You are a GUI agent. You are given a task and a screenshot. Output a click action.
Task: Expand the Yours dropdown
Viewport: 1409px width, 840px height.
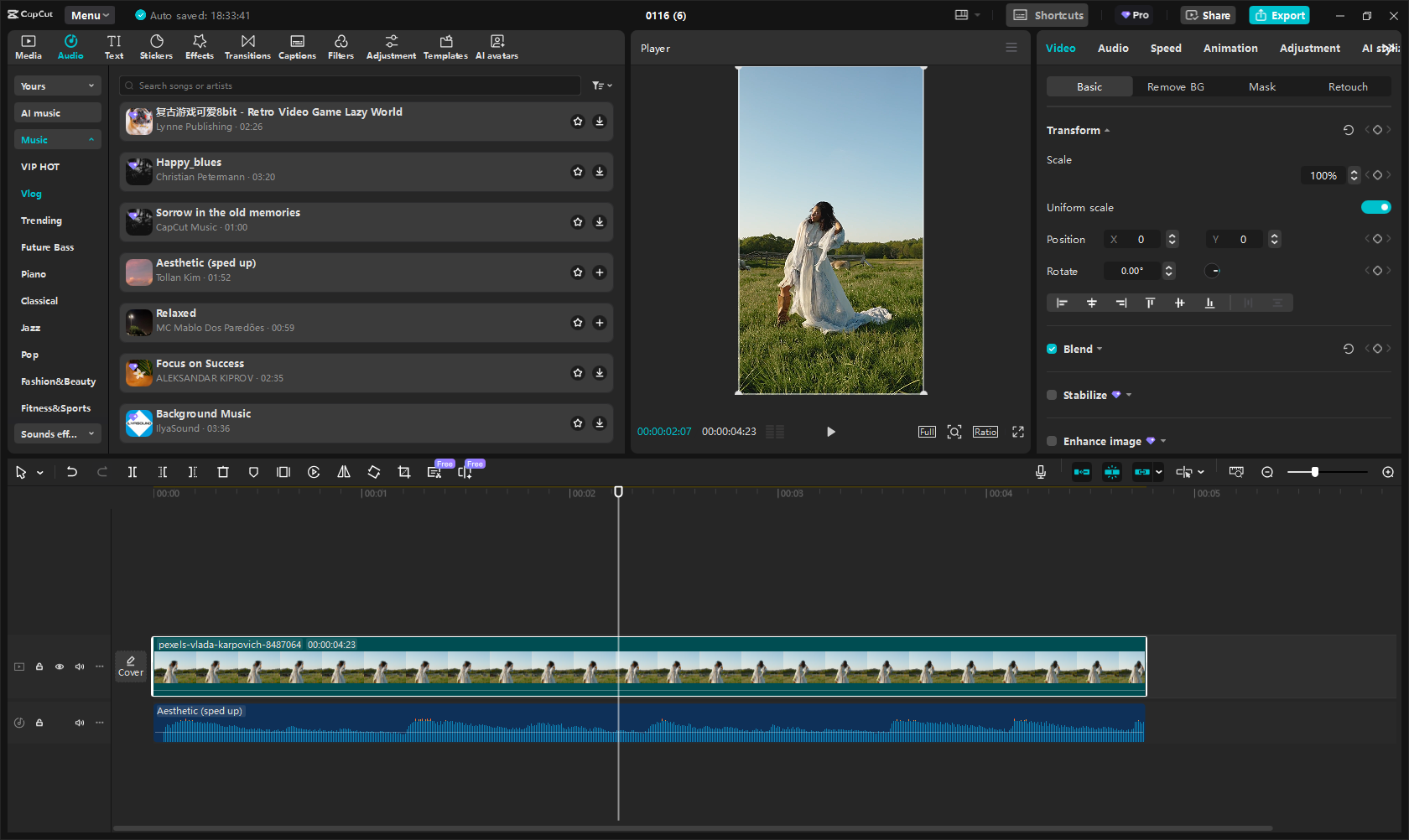pos(57,86)
